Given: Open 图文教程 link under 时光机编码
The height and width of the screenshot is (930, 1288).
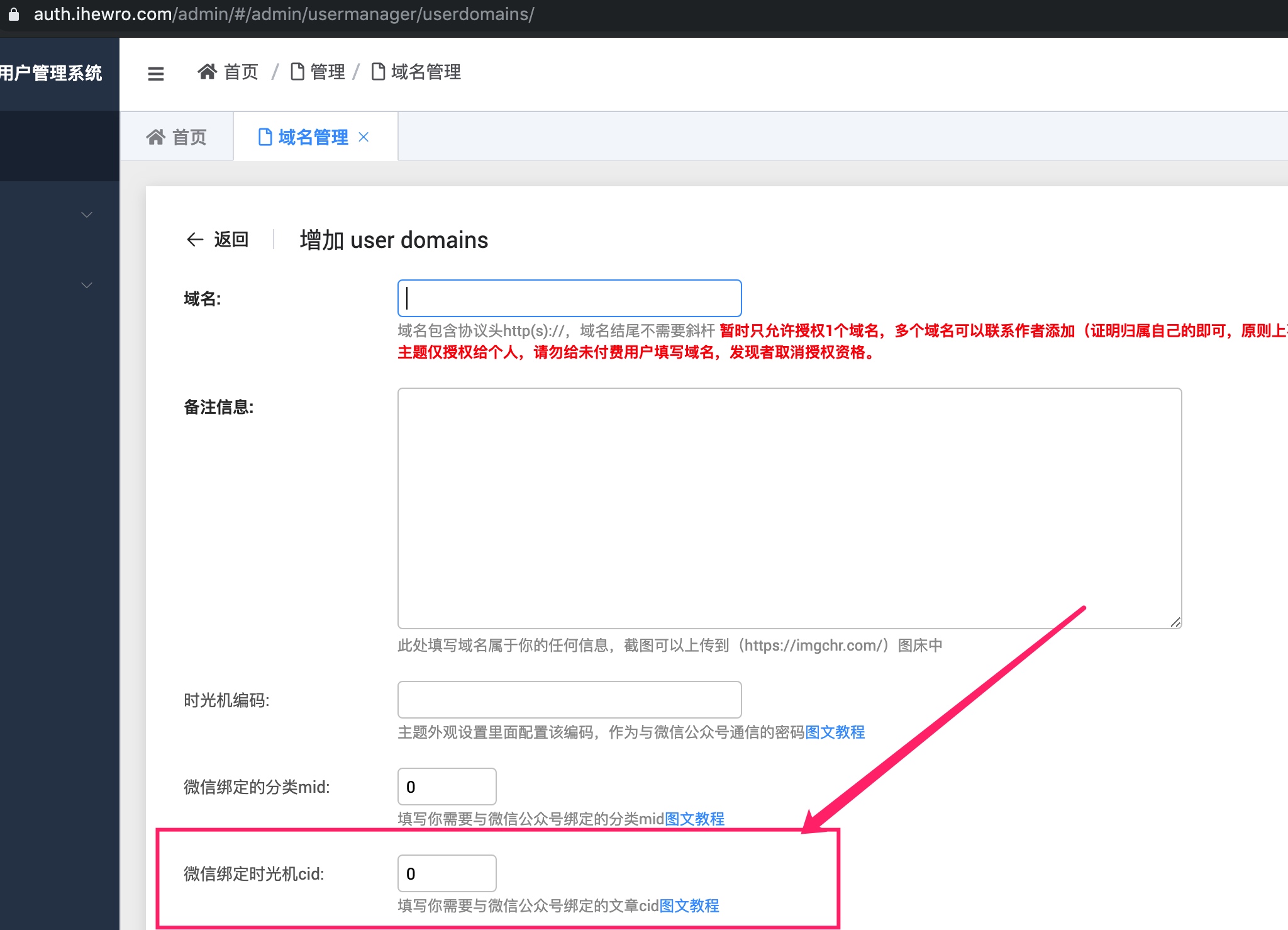Looking at the screenshot, I should 835,732.
